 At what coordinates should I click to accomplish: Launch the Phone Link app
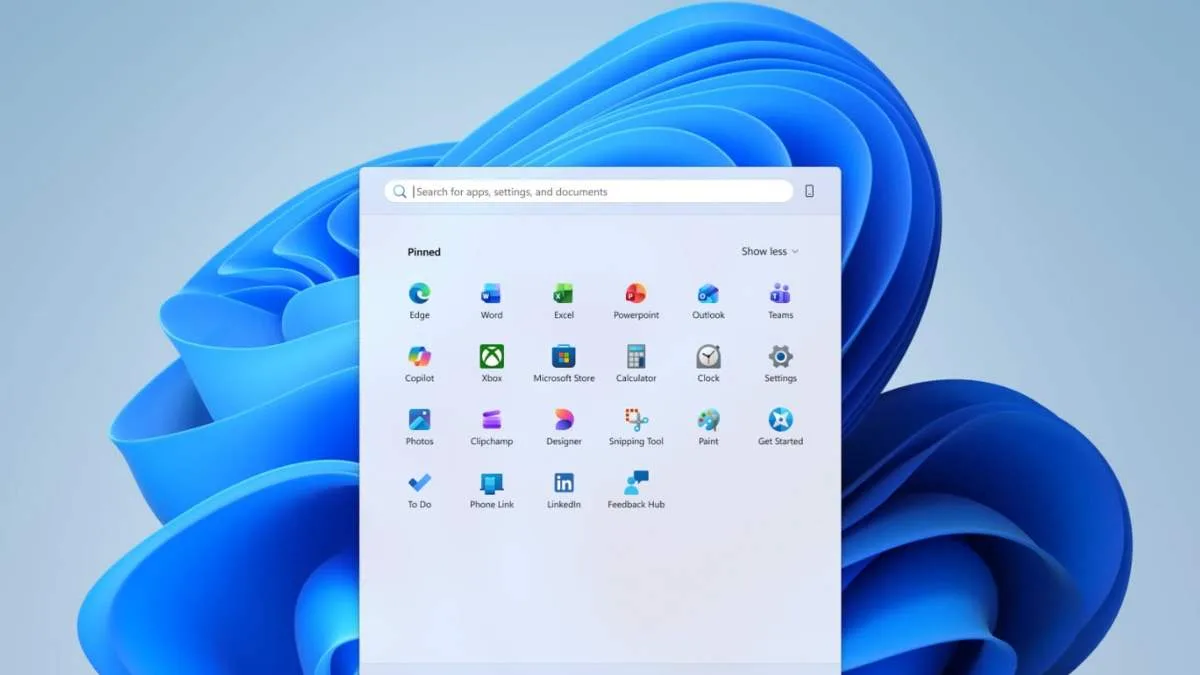(491, 490)
